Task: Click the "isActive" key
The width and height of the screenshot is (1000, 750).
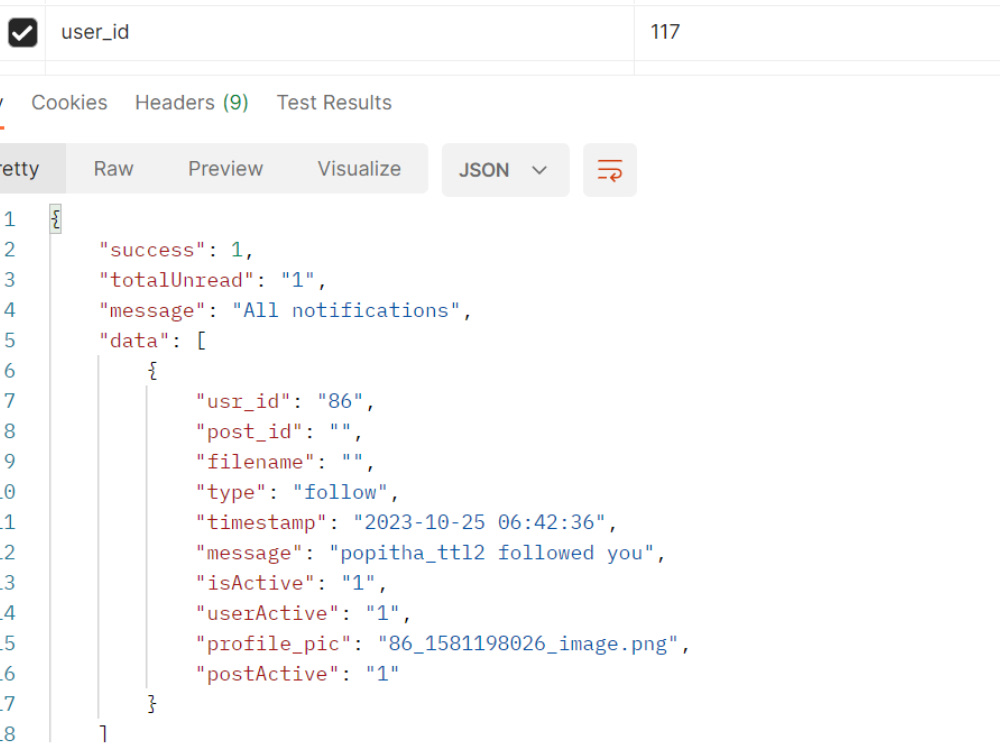Action: pyautogui.click(x=255, y=583)
